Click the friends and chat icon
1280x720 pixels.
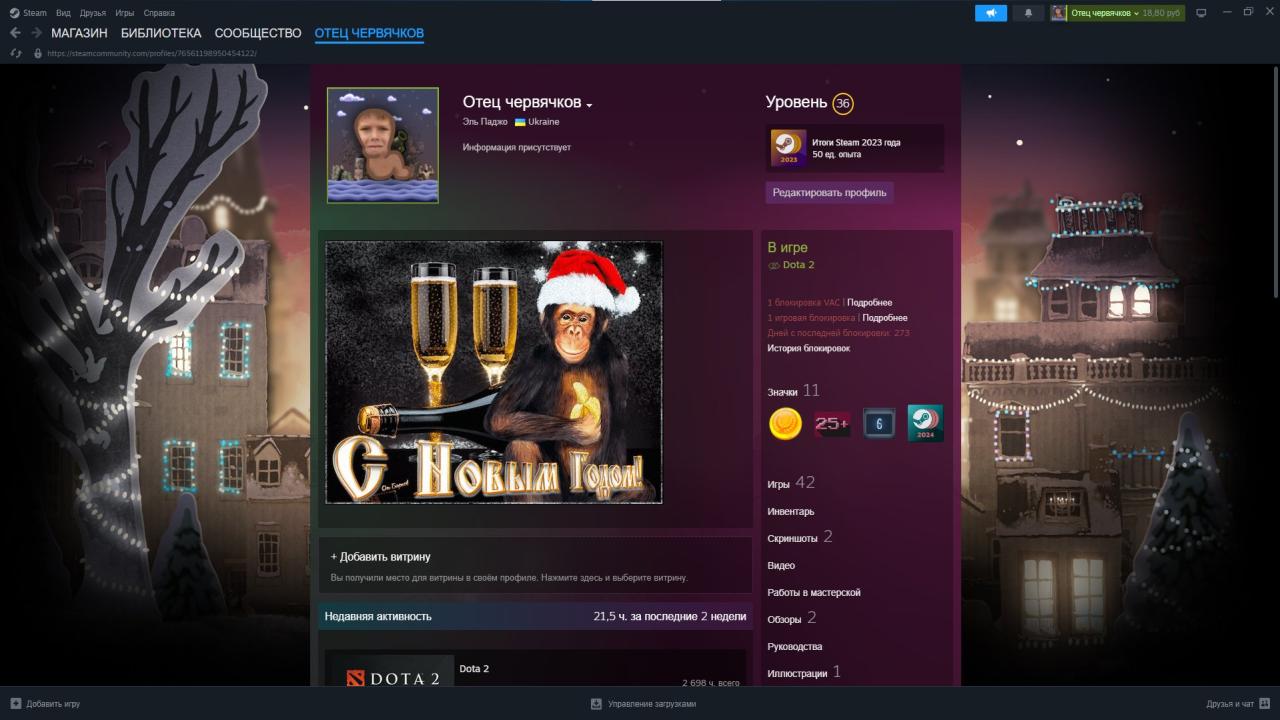coord(1265,703)
